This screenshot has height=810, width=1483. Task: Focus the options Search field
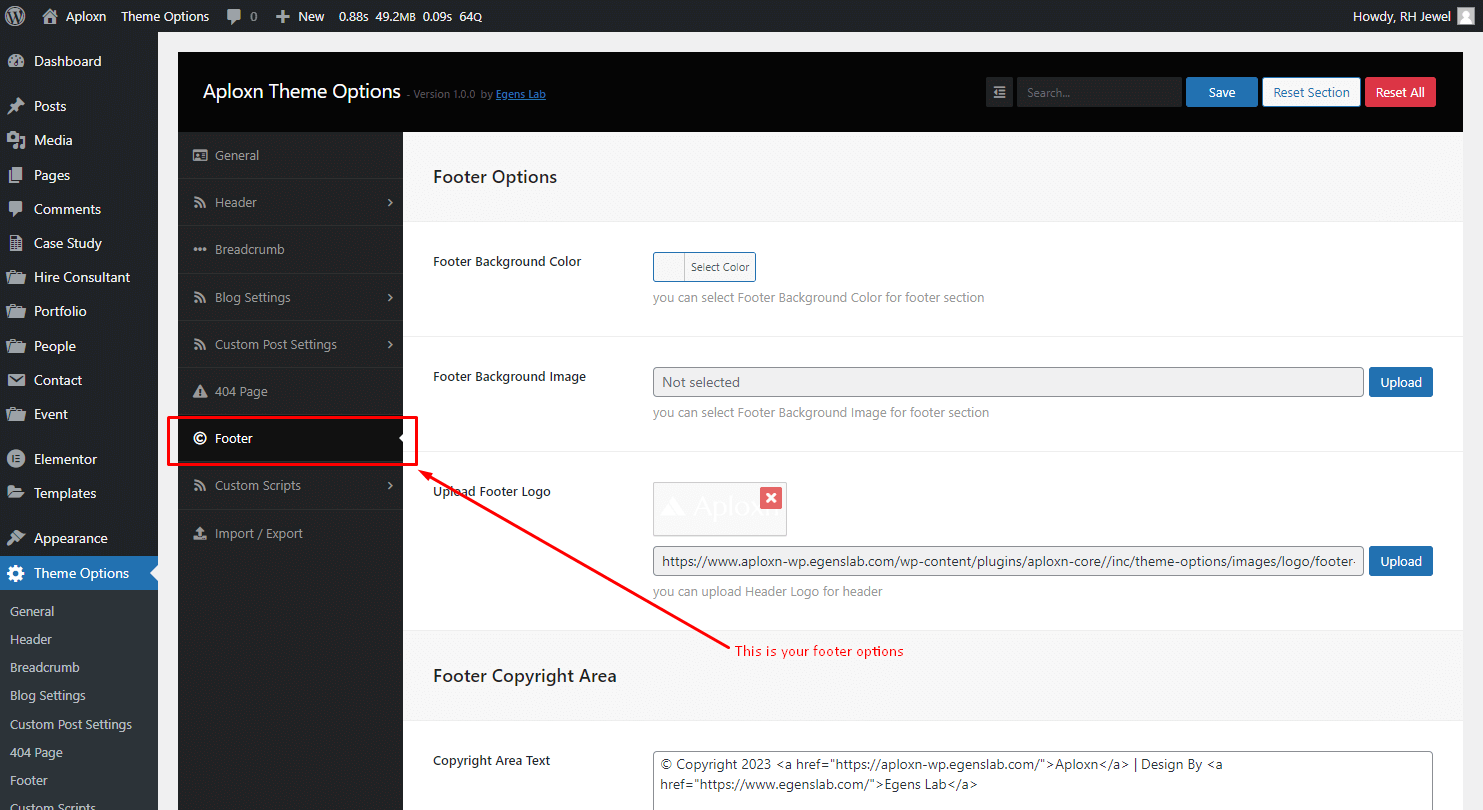tap(1099, 92)
